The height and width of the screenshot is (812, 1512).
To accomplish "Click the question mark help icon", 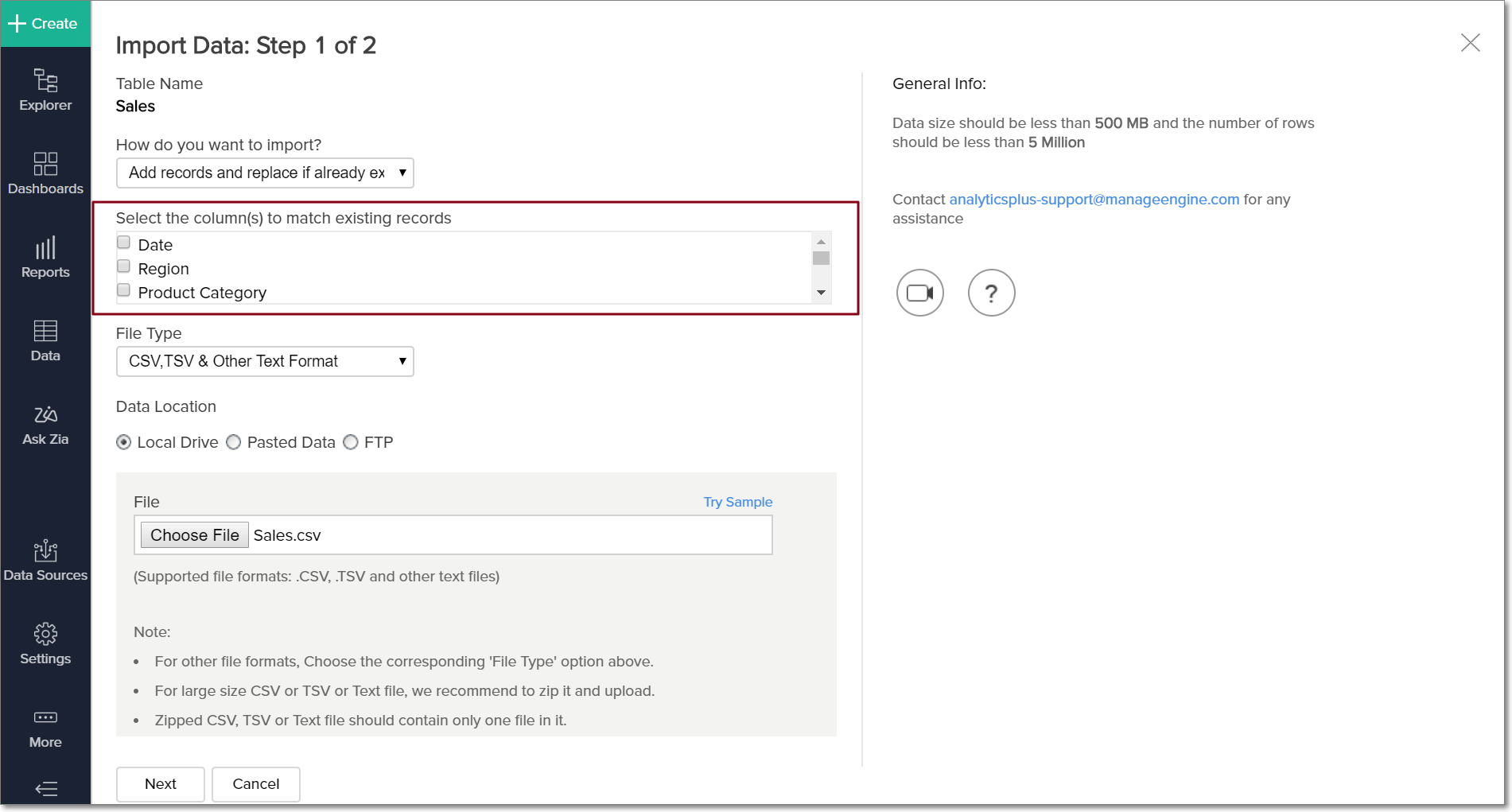I will [991, 293].
